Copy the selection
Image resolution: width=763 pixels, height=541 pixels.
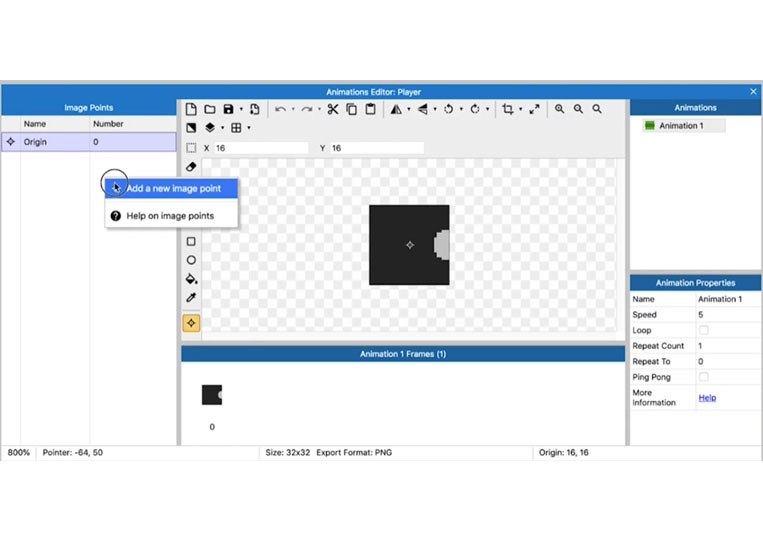[351, 109]
